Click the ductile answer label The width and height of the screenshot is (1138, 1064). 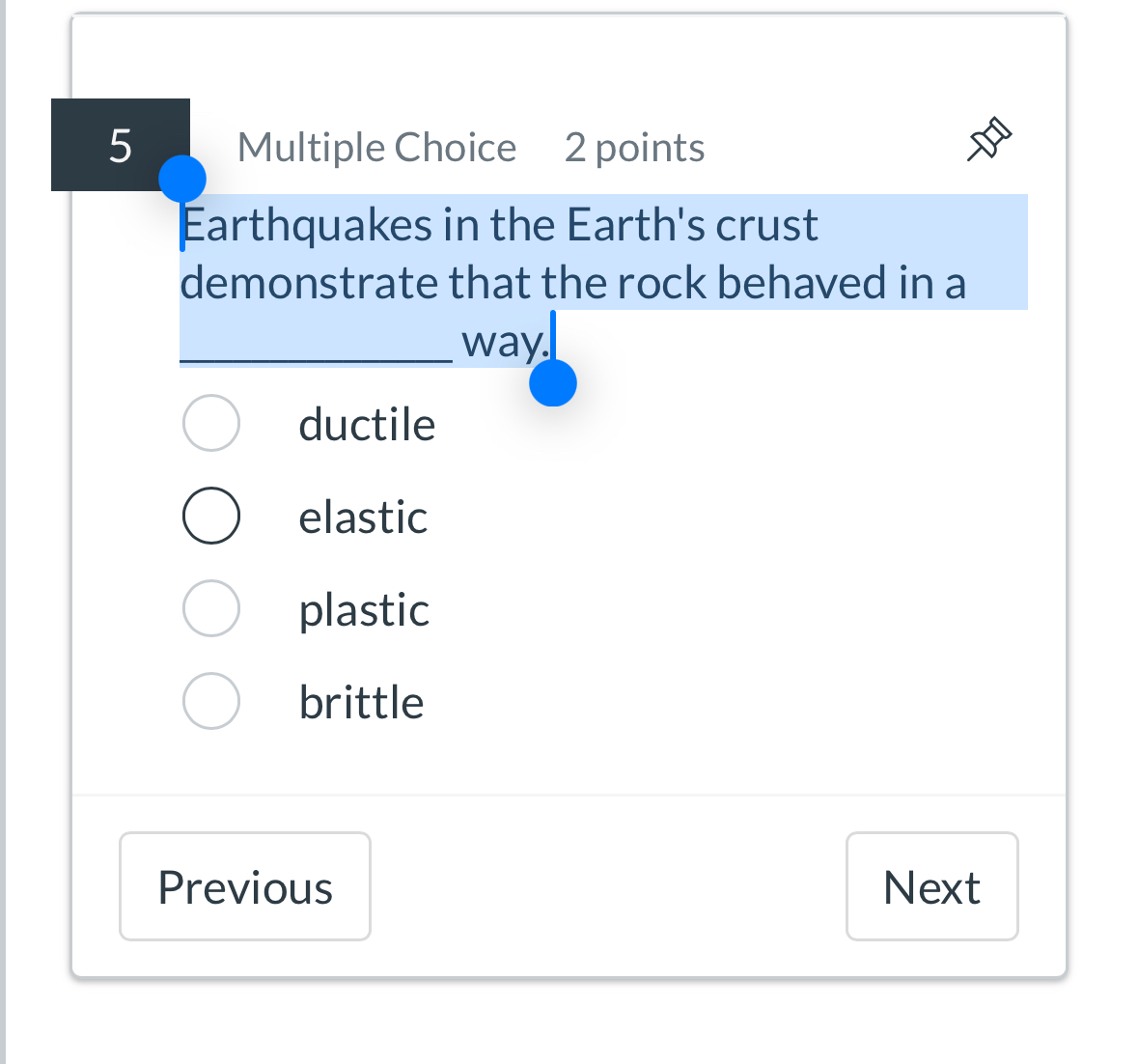click(367, 424)
